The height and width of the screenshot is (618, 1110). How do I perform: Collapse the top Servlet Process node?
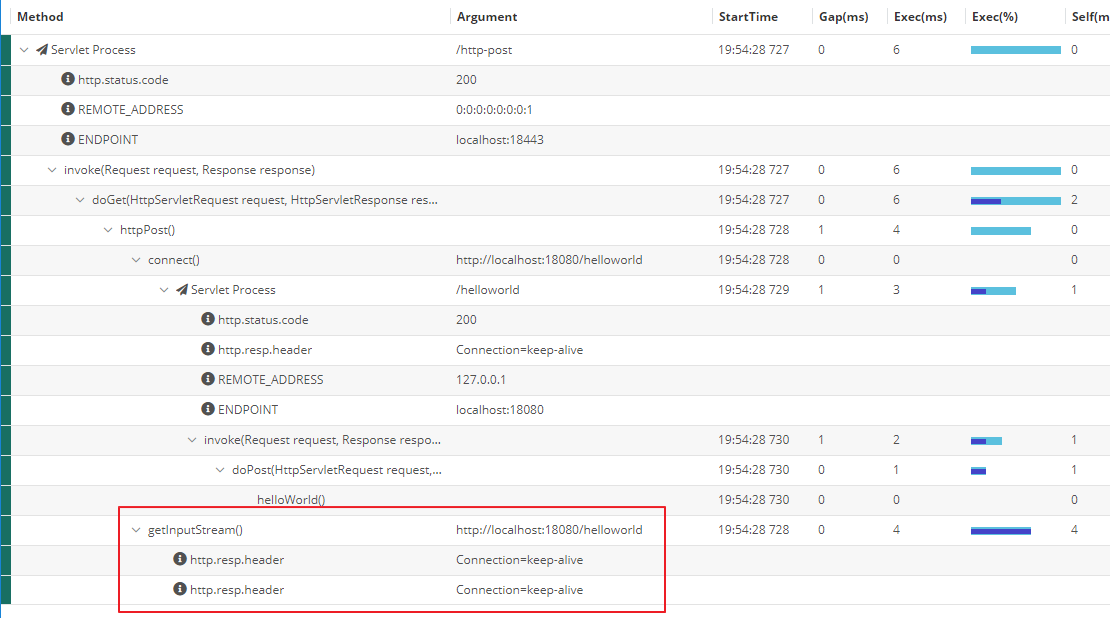click(24, 49)
